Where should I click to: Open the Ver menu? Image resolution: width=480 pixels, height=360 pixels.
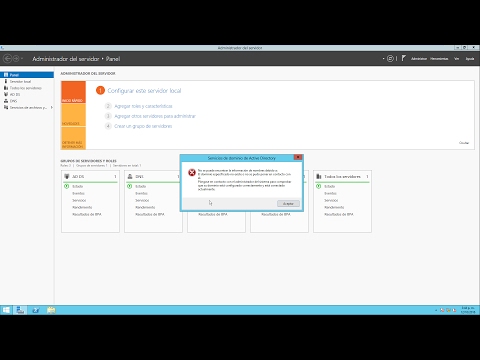456,59
